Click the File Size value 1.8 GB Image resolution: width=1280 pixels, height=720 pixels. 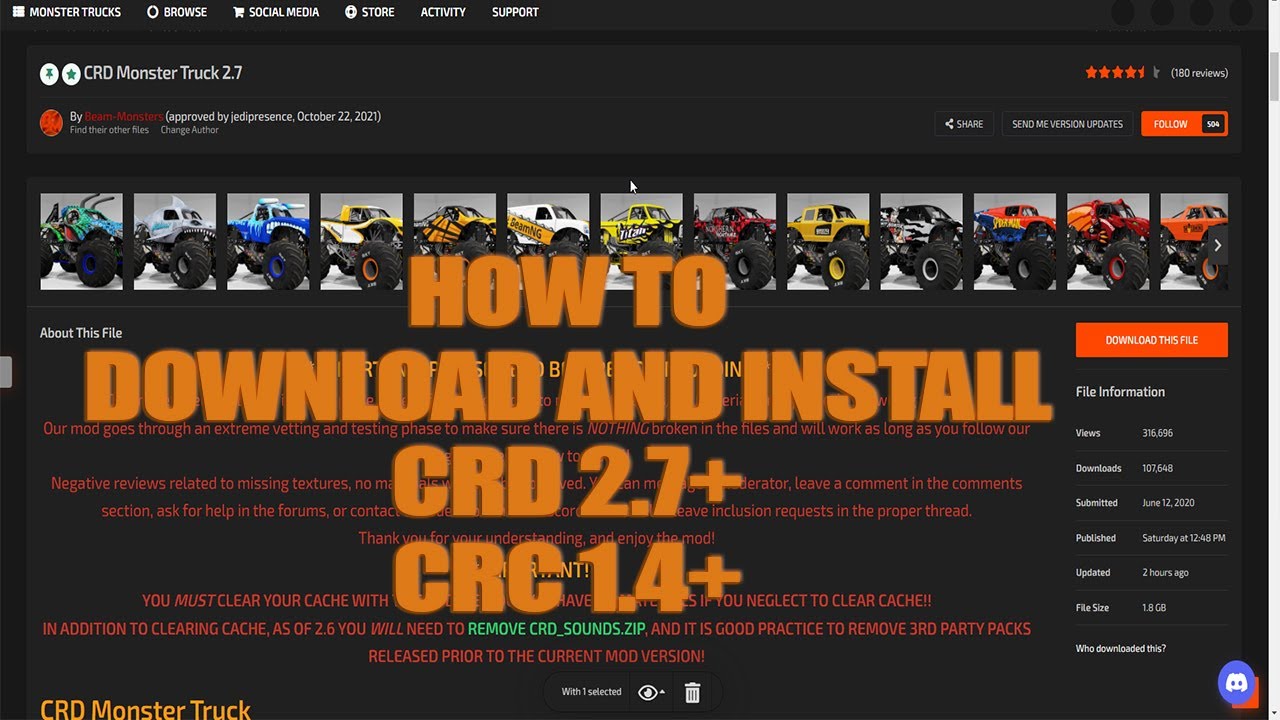click(x=1154, y=608)
